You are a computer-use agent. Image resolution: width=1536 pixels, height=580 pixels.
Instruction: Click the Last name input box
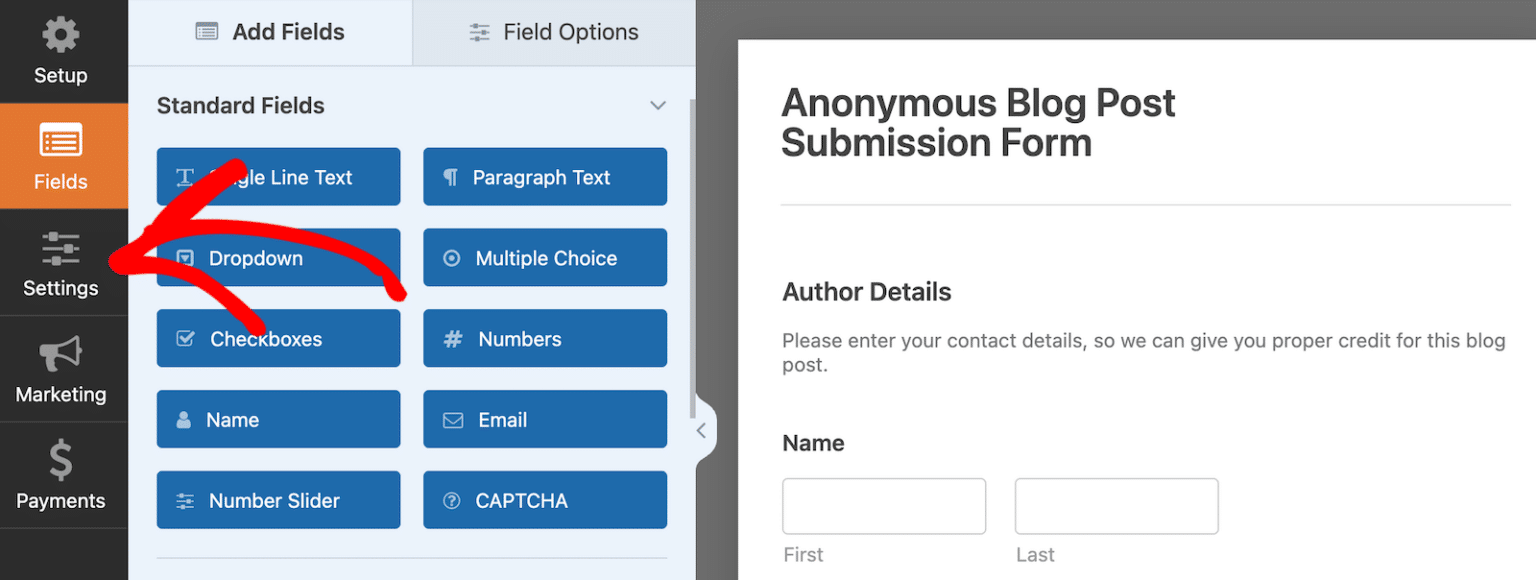pyautogui.click(x=1116, y=506)
